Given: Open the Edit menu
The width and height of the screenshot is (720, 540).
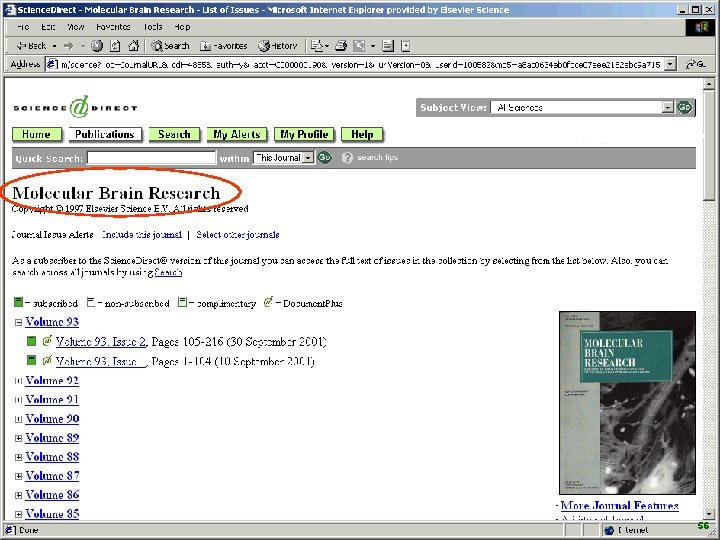Looking at the screenshot, I should (x=48, y=27).
